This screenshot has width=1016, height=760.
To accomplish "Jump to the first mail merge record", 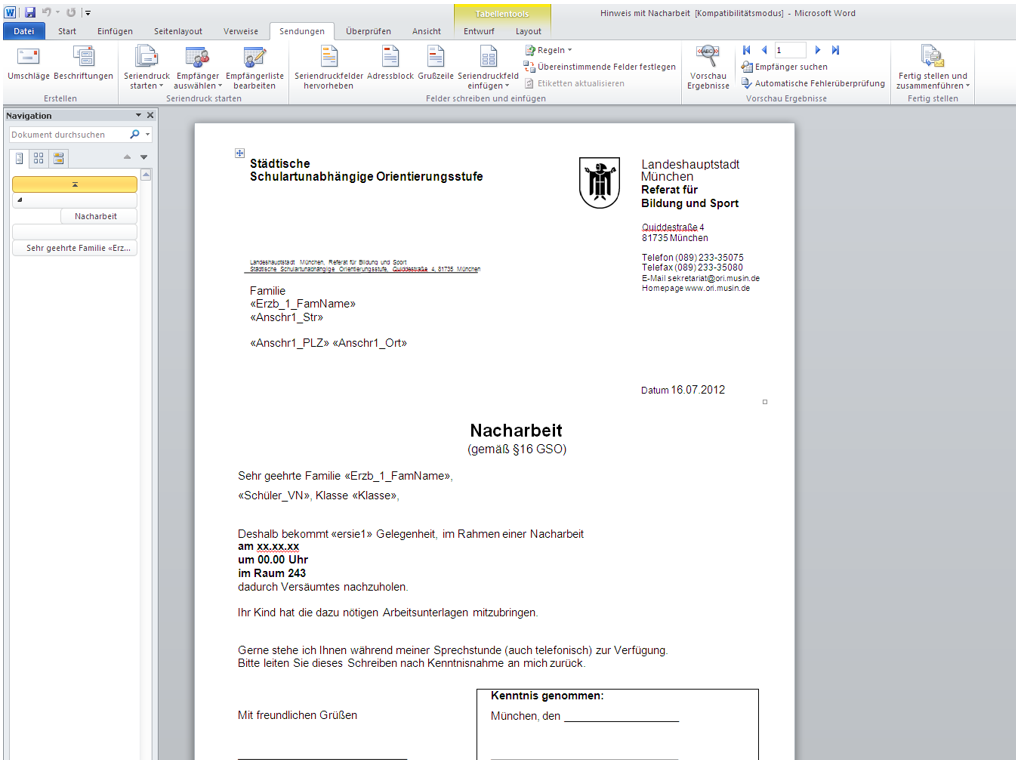I will [x=746, y=50].
